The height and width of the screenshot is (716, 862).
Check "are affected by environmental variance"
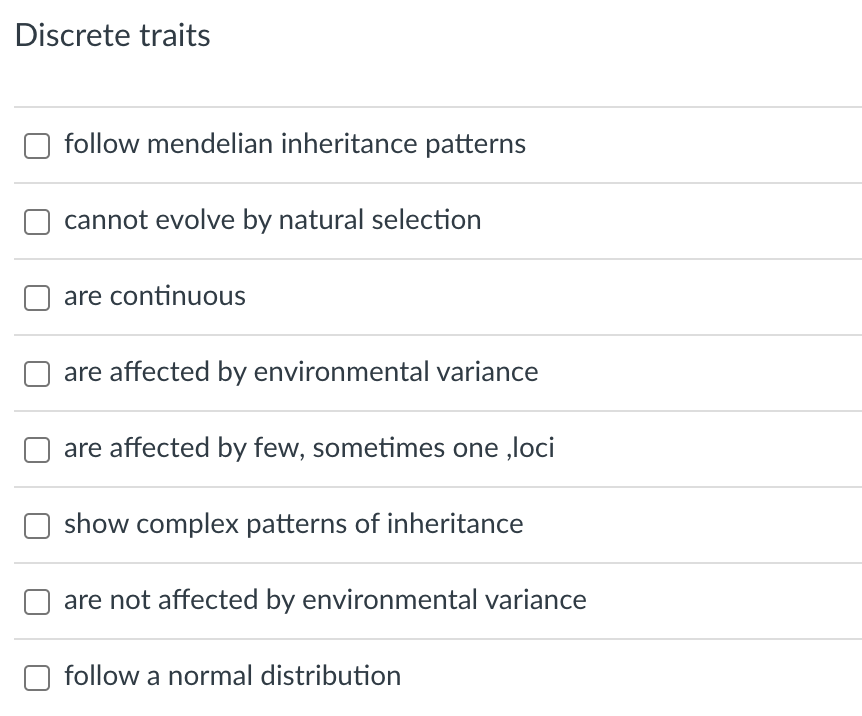[37, 373]
